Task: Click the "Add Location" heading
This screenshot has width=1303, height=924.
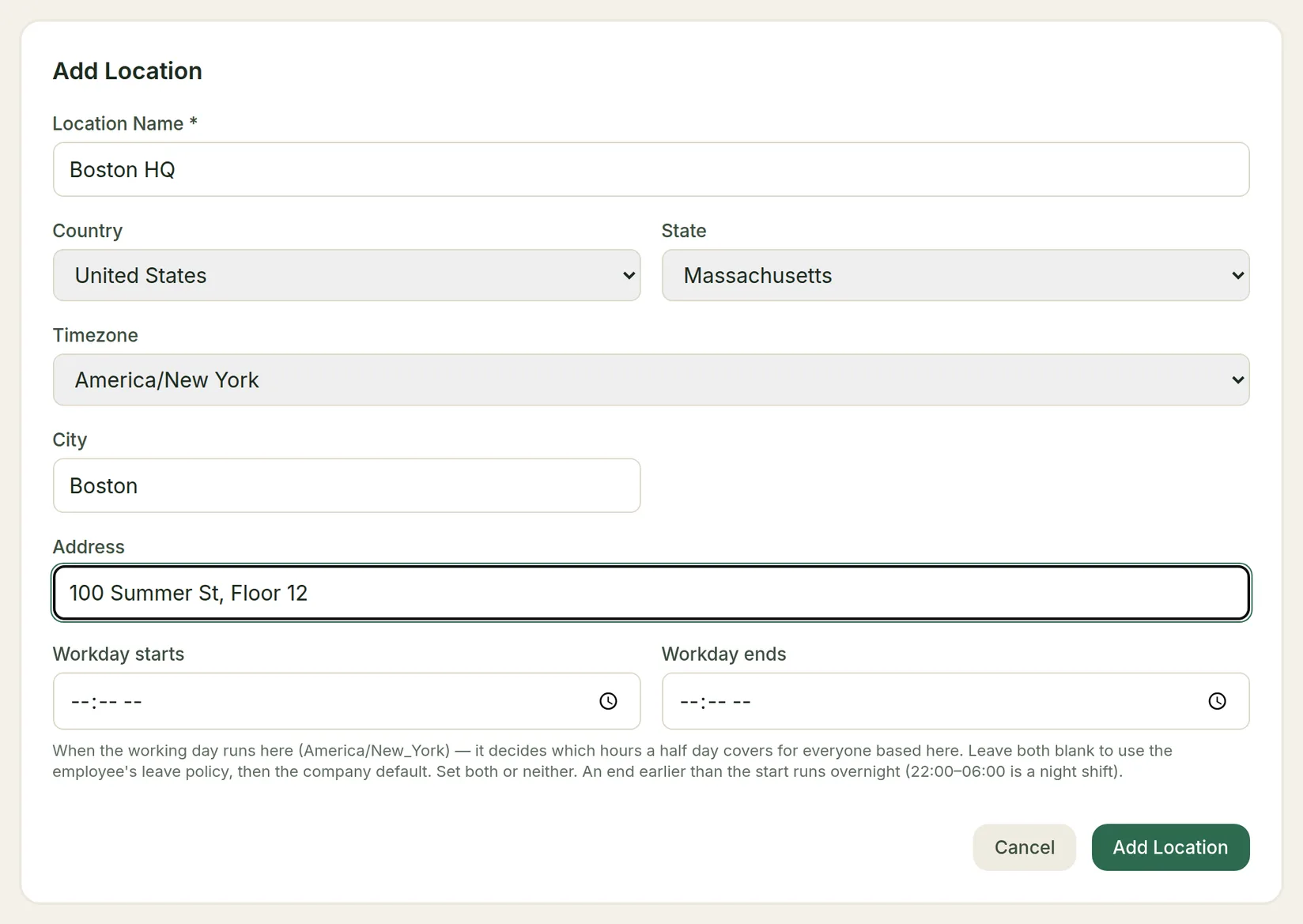Action: tap(127, 71)
